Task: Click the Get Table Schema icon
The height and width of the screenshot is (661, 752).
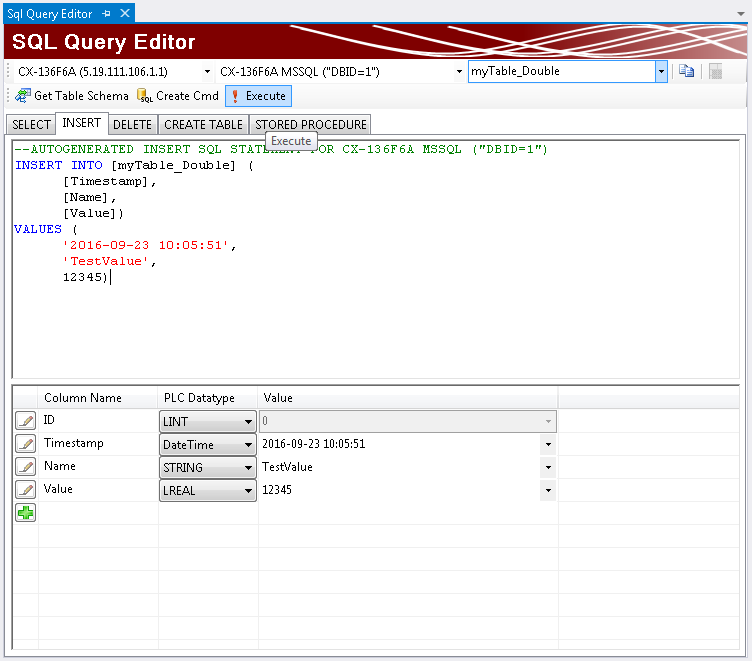Action: 23,96
